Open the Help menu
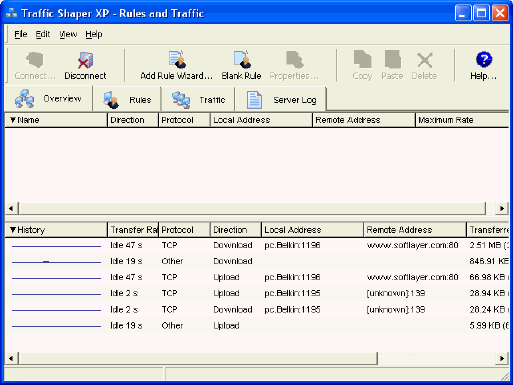This screenshot has width=513, height=385. (94, 34)
